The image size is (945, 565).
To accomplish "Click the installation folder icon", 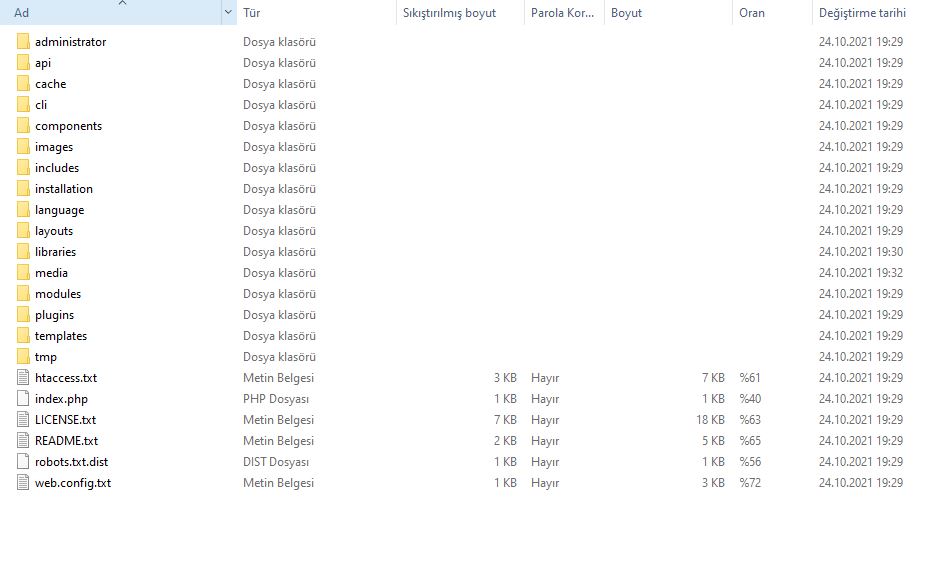I will pyautogui.click(x=23, y=189).
